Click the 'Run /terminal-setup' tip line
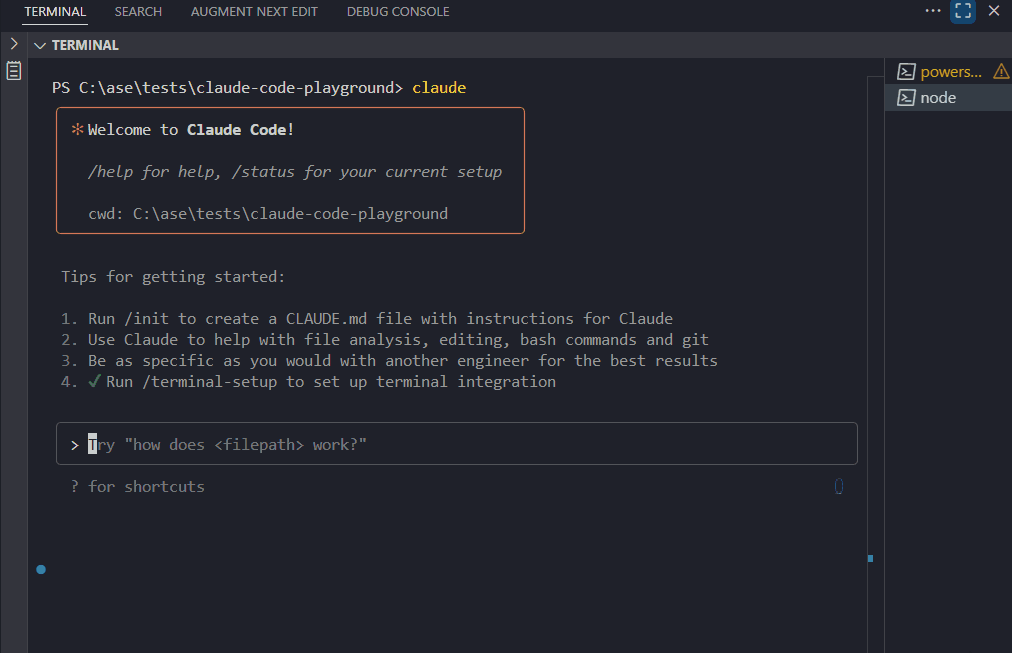 330,381
